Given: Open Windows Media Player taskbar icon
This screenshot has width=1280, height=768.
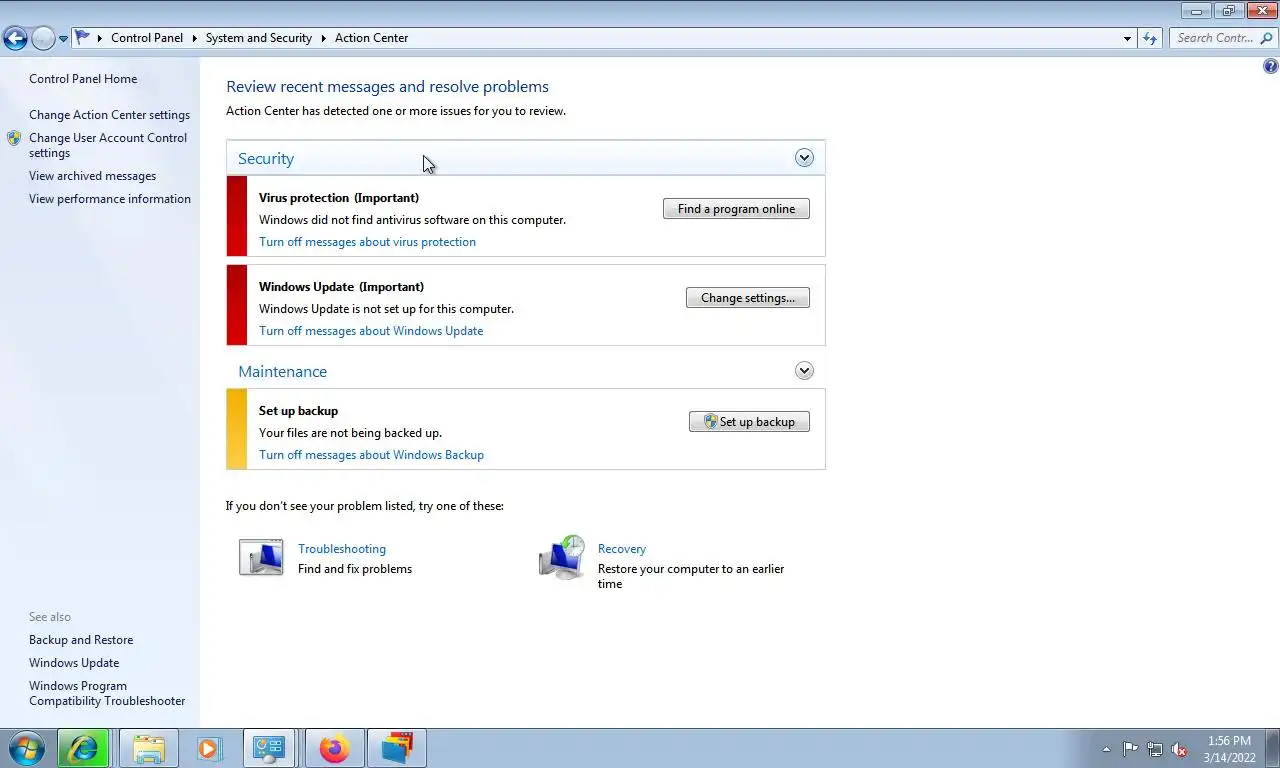Looking at the screenshot, I should tap(208, 748).
